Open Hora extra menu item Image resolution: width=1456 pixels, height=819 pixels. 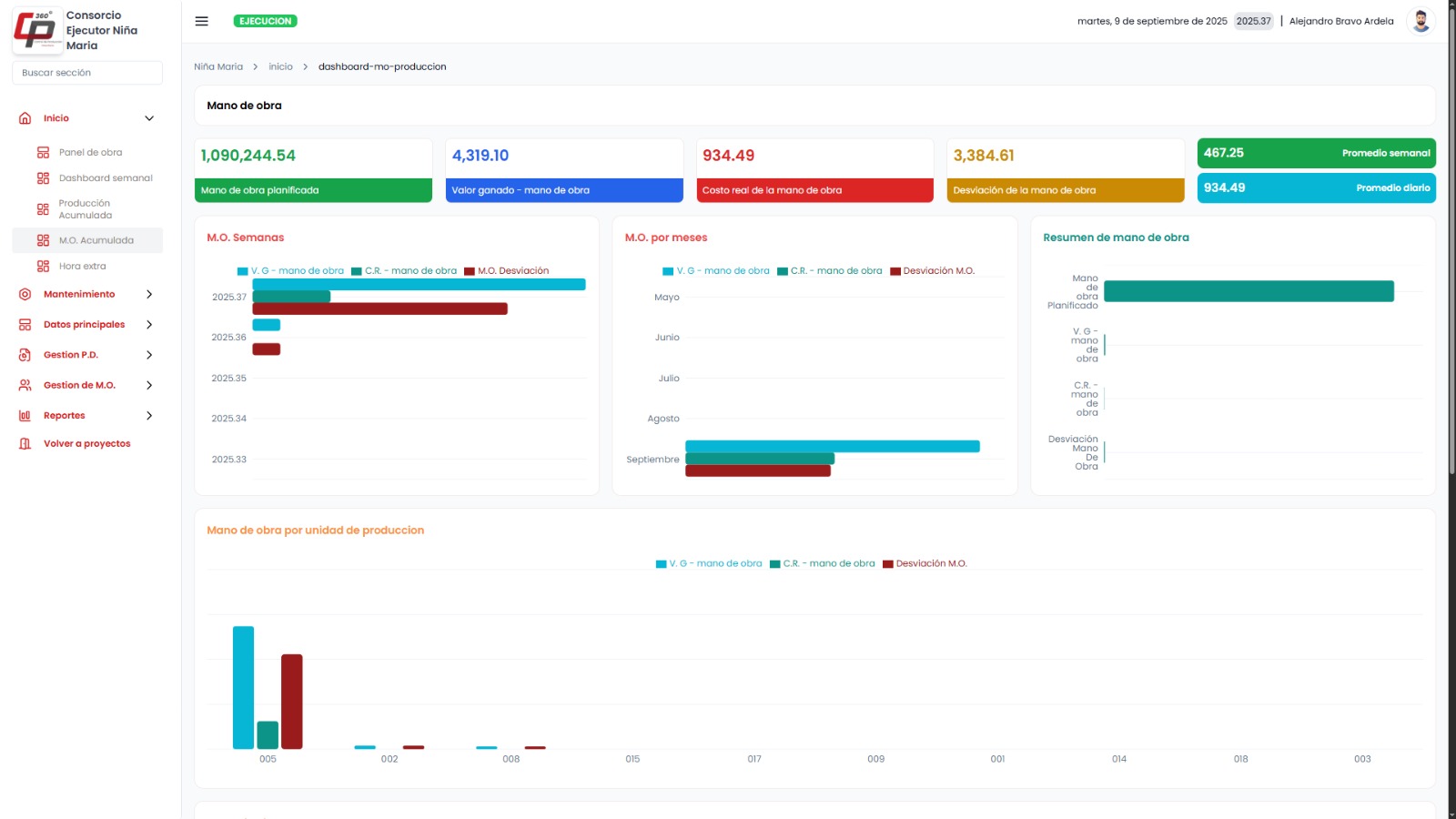(87, 267)
